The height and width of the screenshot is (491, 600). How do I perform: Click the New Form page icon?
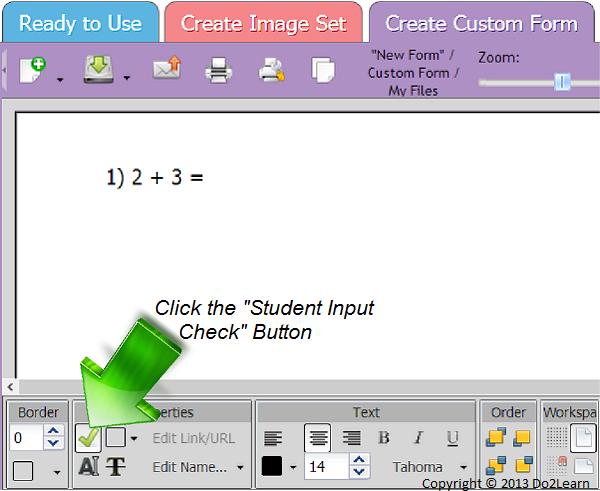[x=32, y=69]
